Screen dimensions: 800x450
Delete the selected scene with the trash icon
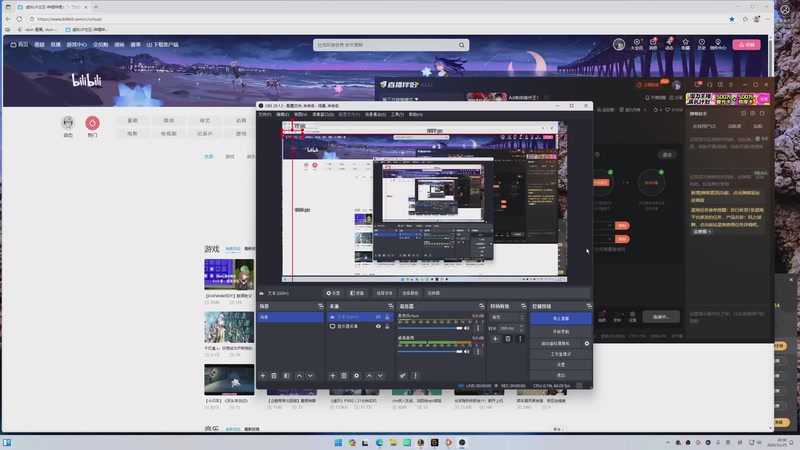(x=274, y=375)
